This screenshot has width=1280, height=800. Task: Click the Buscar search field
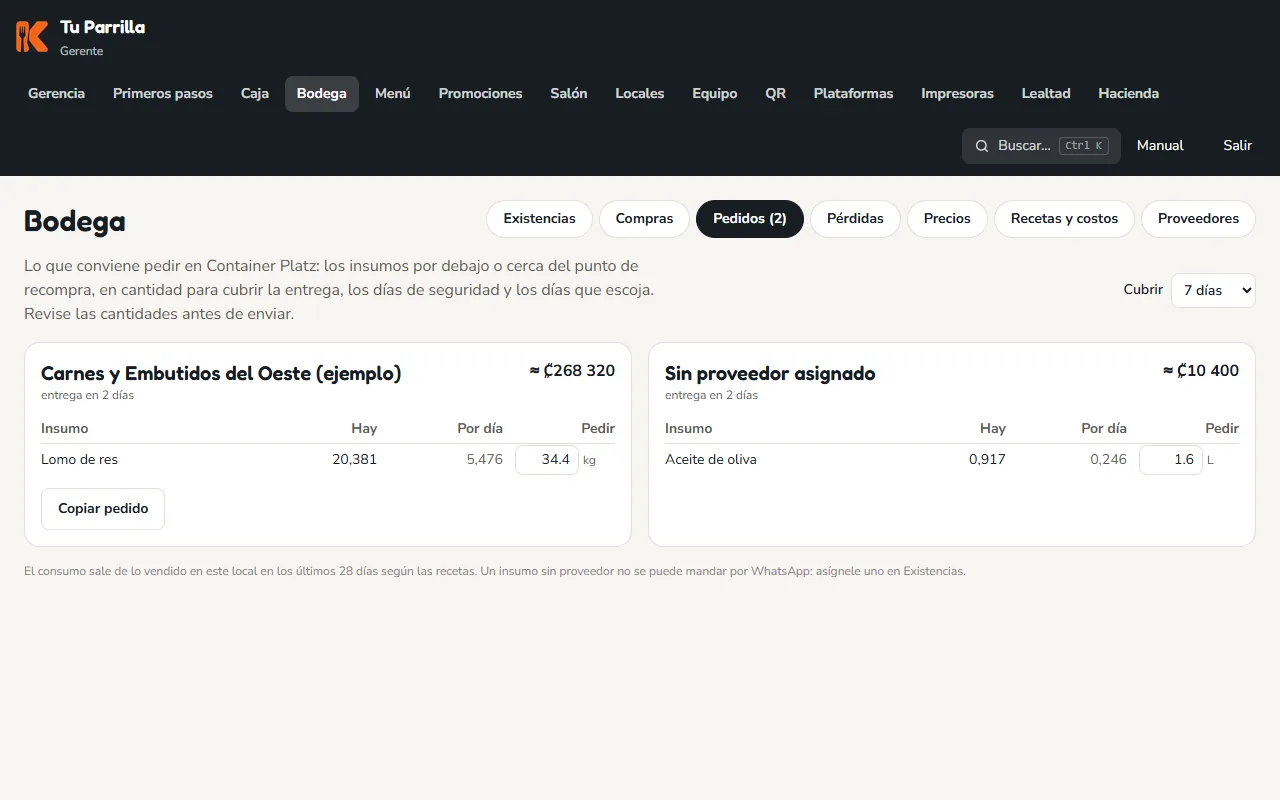(1041, 146)
